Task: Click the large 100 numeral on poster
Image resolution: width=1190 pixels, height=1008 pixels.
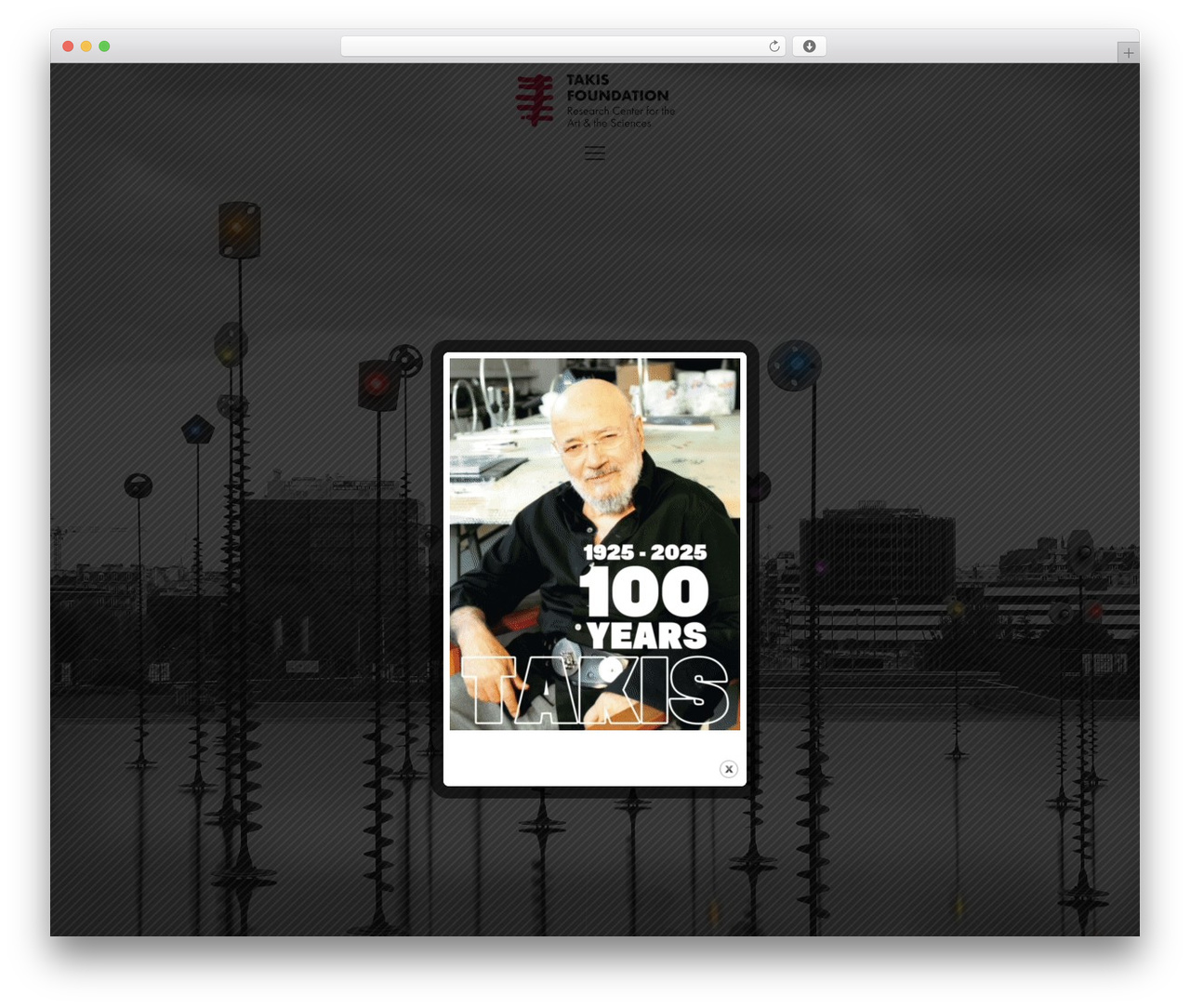Action: pos(644,591)
